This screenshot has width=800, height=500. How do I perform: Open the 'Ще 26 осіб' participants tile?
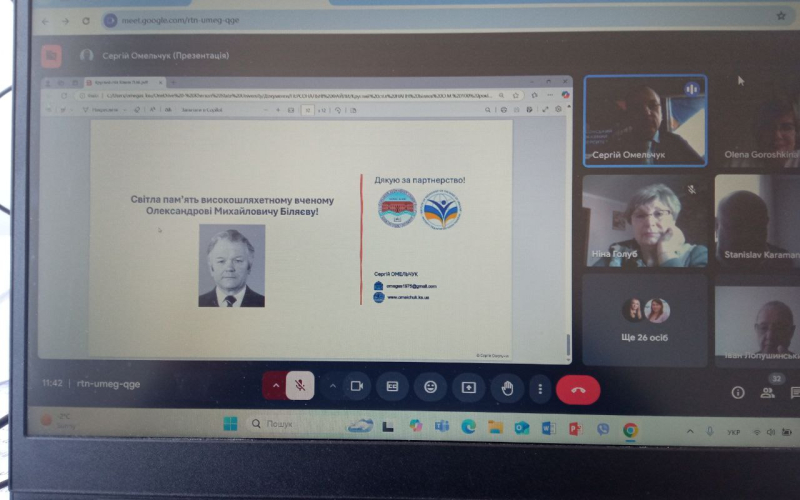coord(645,320)
